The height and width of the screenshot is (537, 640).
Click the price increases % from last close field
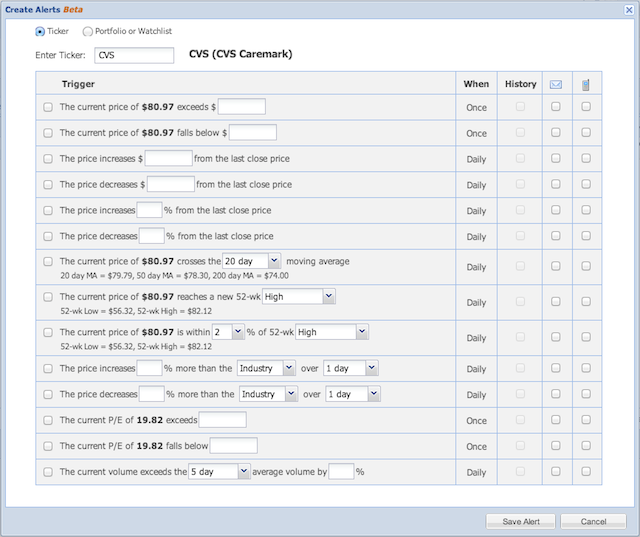click(x=149, y=210)
